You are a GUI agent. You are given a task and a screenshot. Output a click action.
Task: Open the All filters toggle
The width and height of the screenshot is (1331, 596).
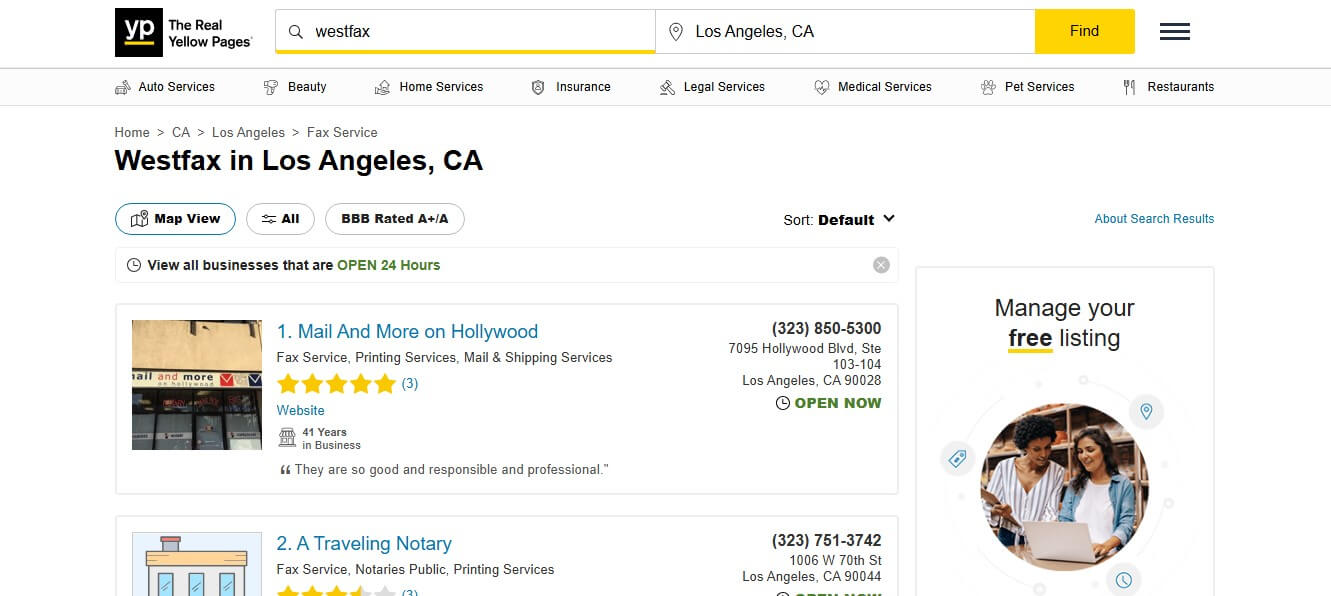[280, 218]
